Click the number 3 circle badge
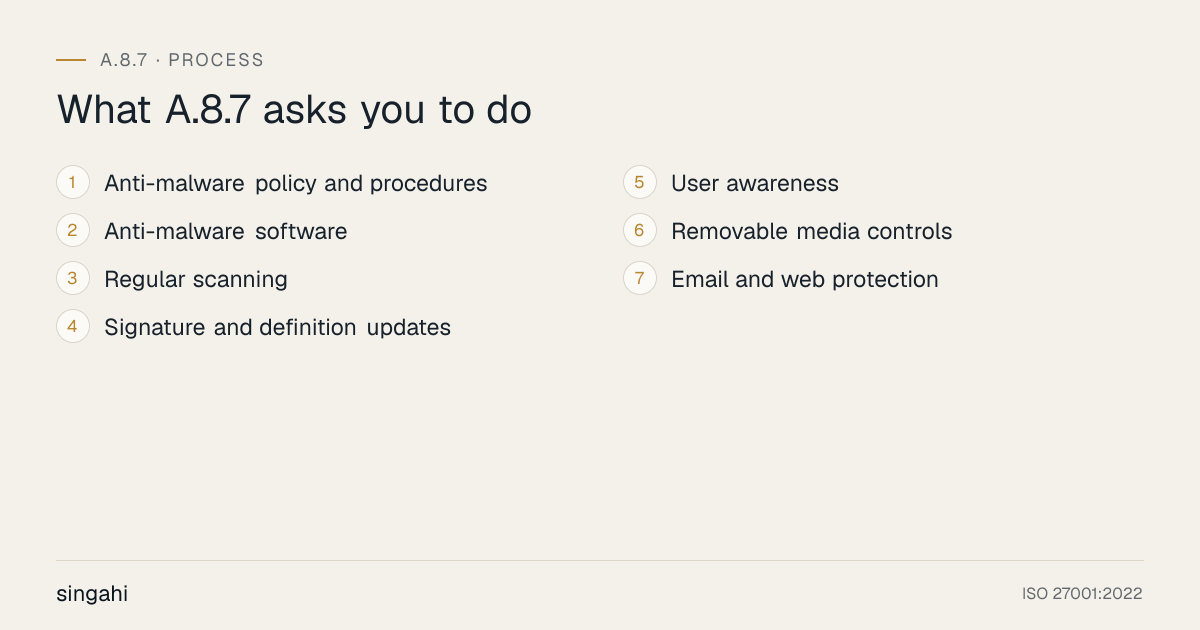1200x630 pixels. click(73, 279)
